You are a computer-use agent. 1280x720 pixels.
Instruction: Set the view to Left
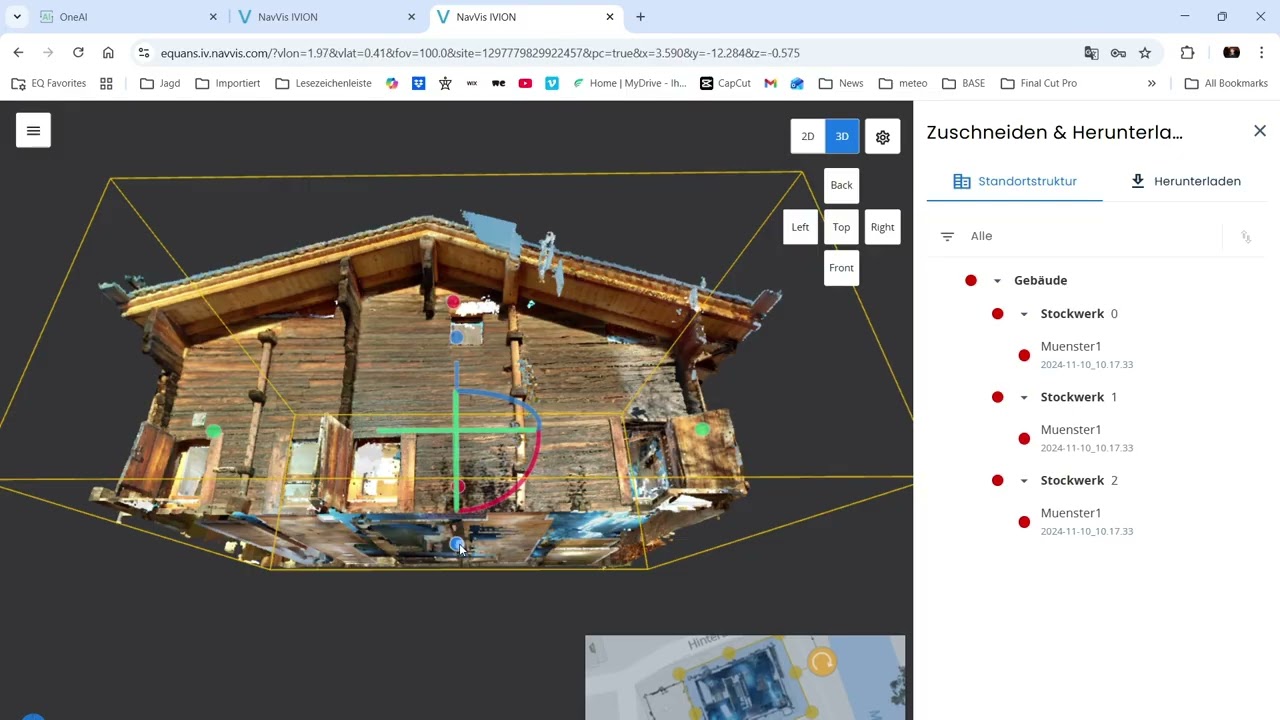tap(800, 227)
